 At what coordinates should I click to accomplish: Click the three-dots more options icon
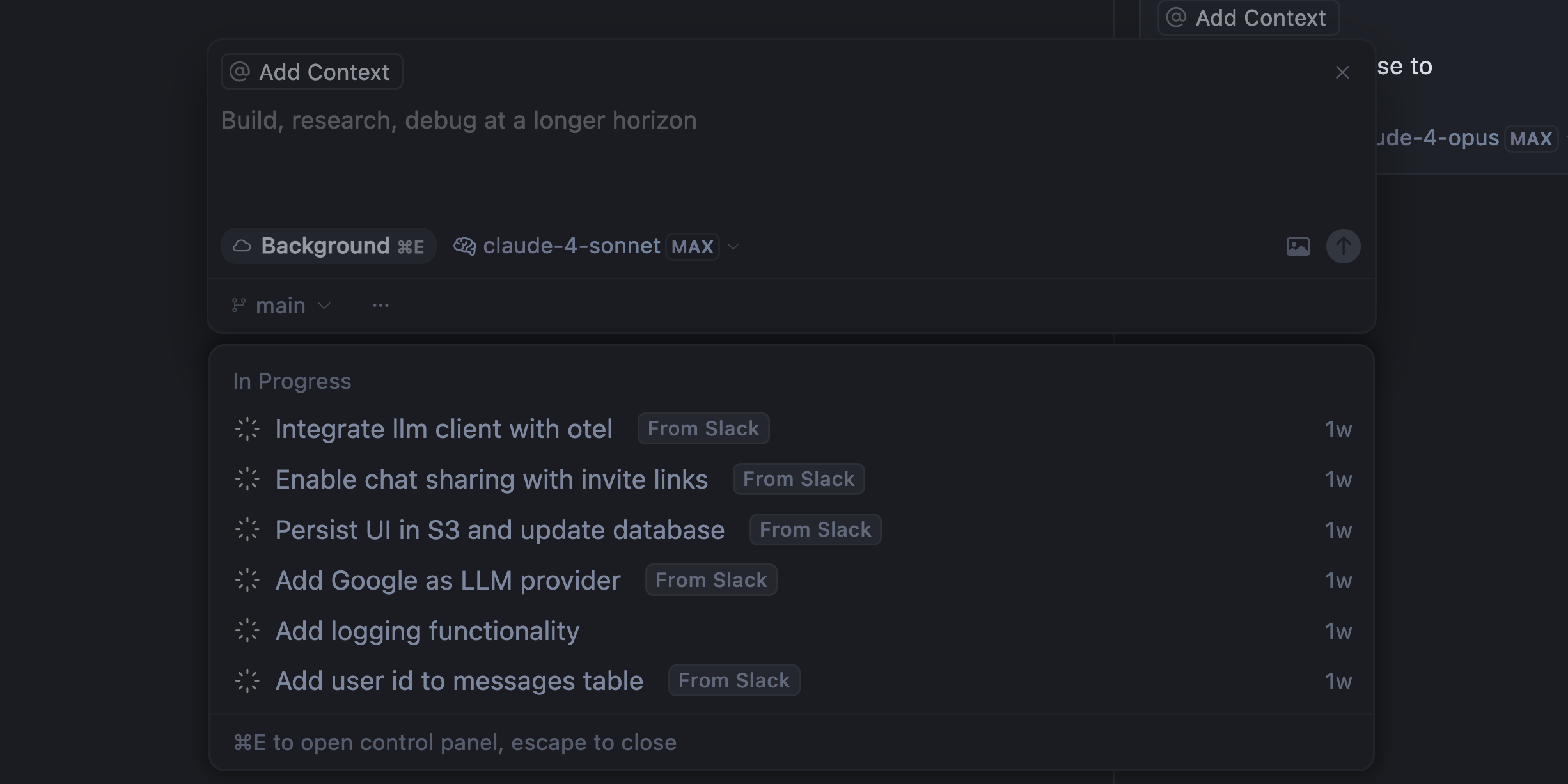pyautogui.click(x=380, y=306)
